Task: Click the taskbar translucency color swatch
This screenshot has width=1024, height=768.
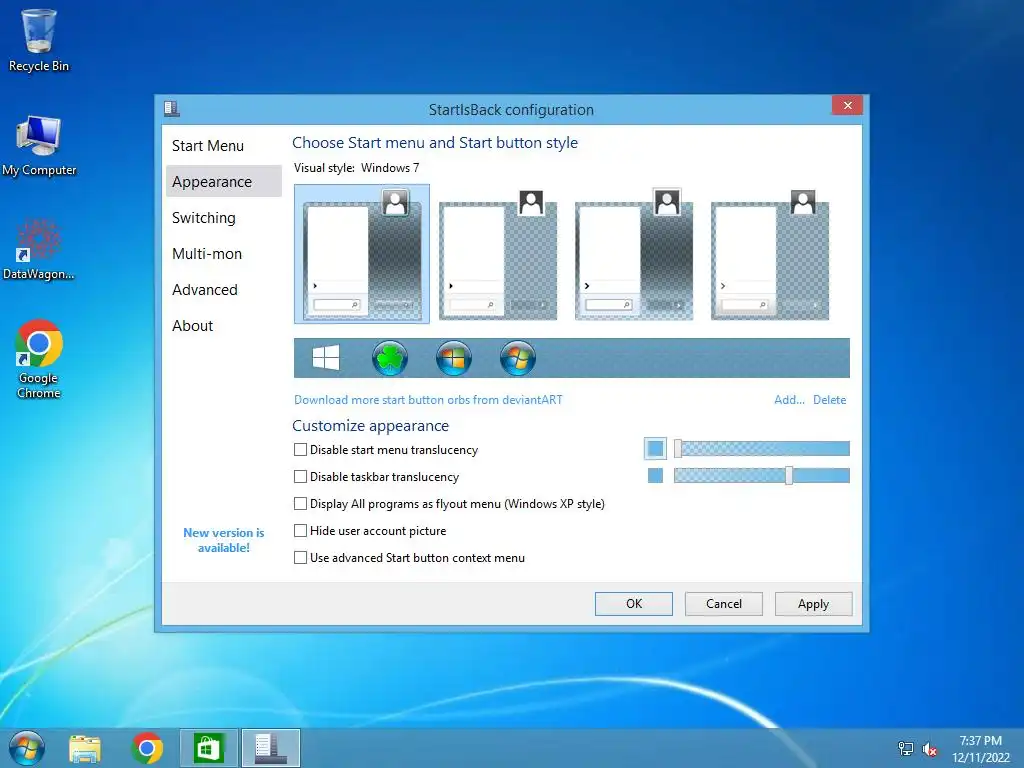Action: pos(655,475)
